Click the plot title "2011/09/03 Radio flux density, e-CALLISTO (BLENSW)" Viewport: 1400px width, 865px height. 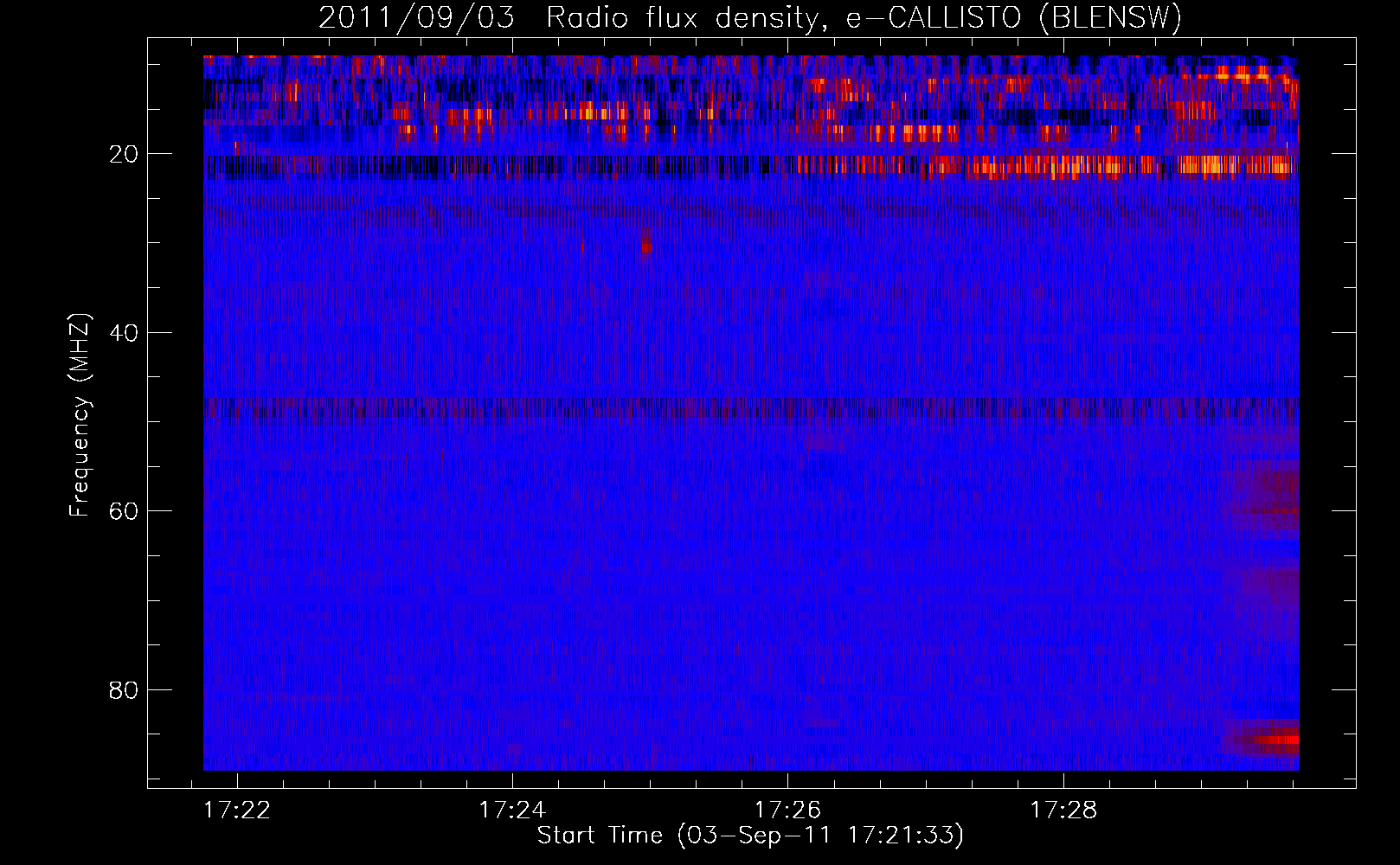click(750, 17)
